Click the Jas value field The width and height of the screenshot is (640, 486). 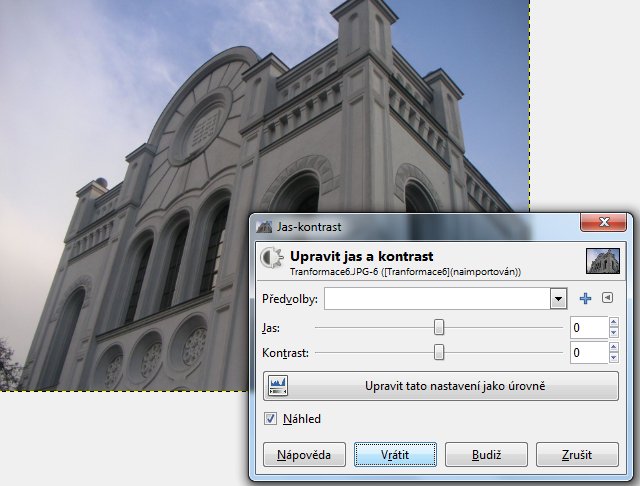point(589,327)
